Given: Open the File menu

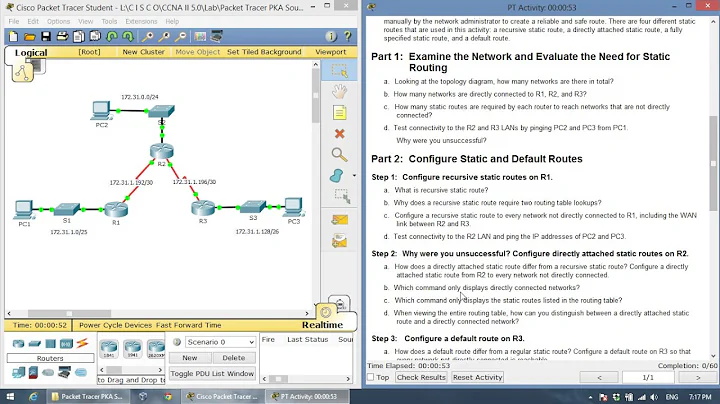Looking at the screenshot, I should click(14, 21).
